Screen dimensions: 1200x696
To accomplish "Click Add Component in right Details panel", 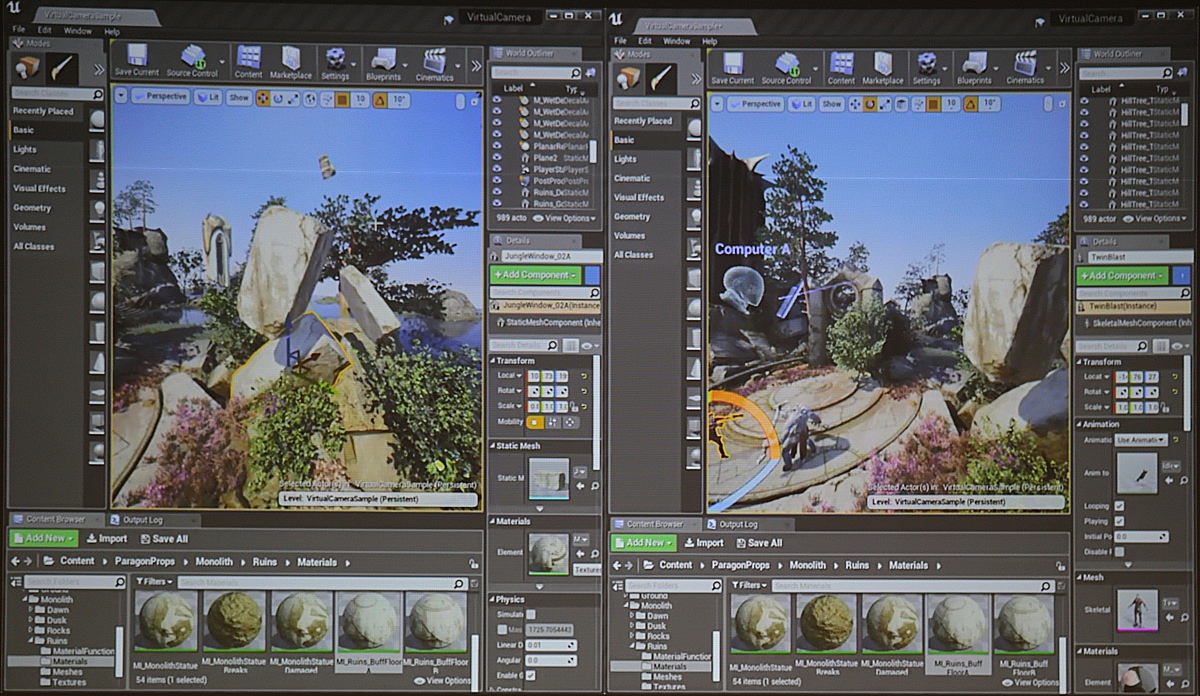I will (1122, 275).
